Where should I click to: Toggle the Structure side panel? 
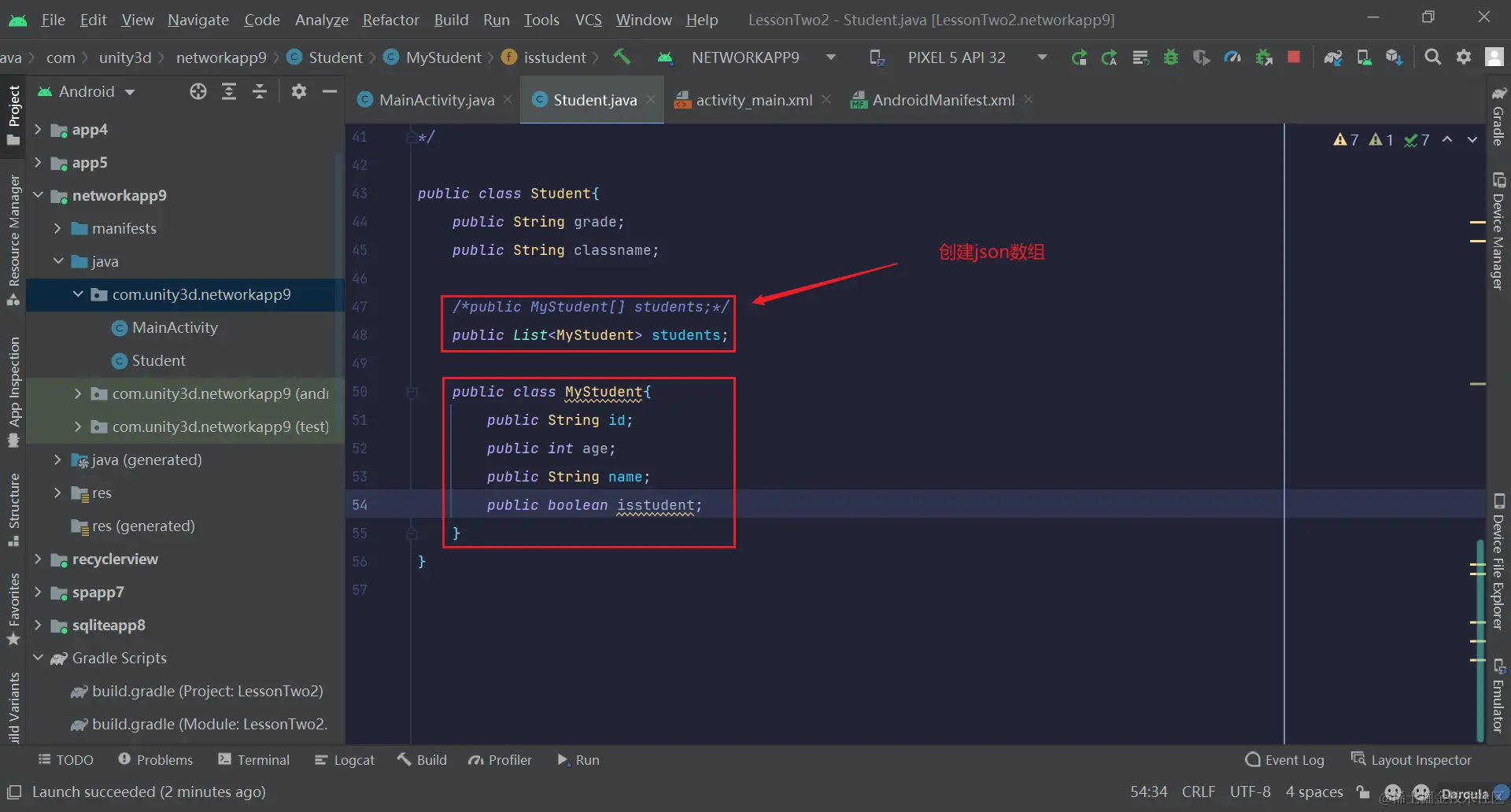pos(13,509)
